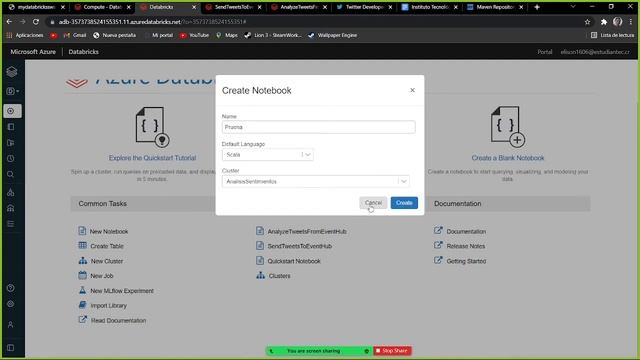Open the Aplicaciones apps bookmark

pos(25,36)
